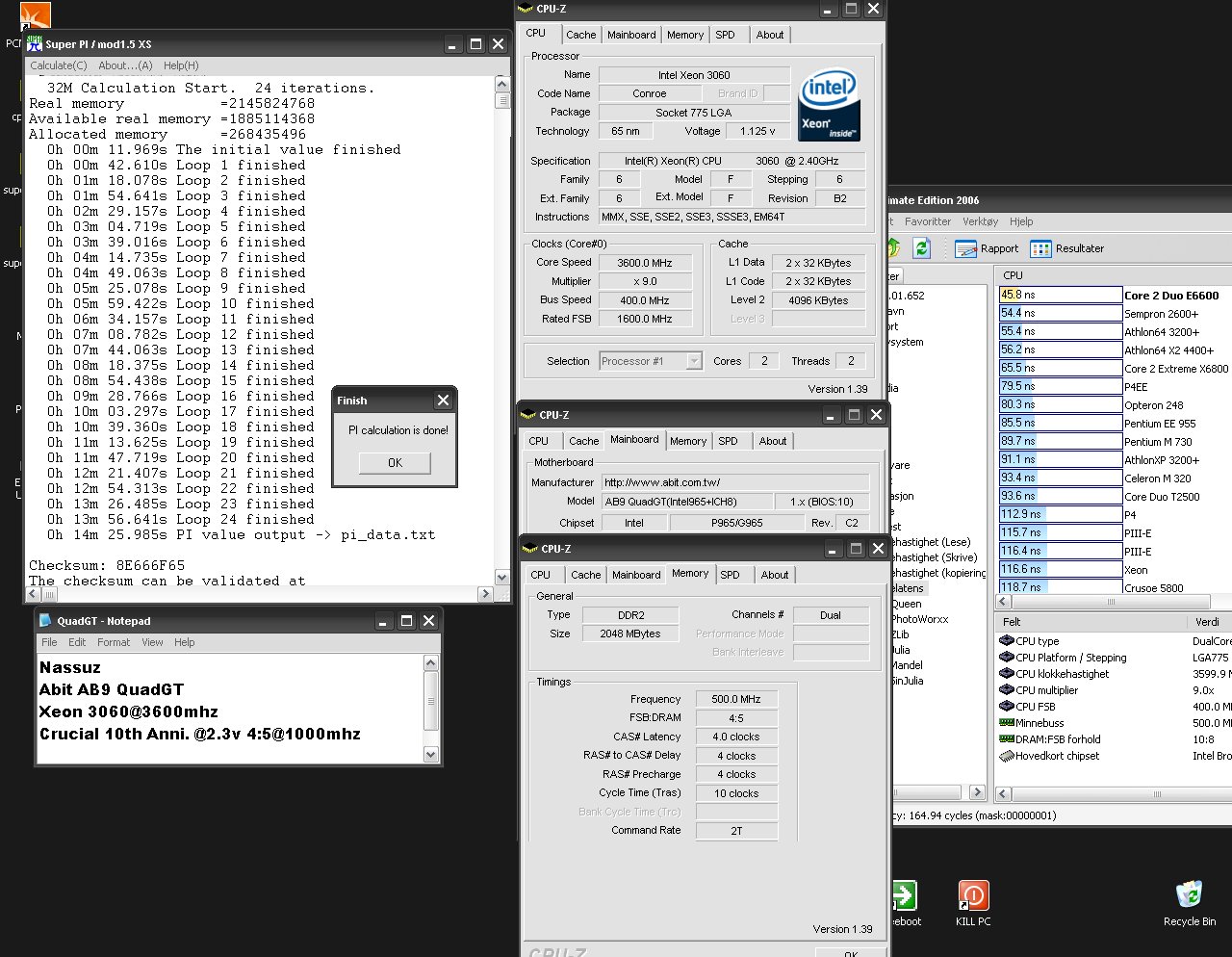Click the top CPU-Z window title icon
This screenshot has width=1232, height=957.
click(526, 9)
